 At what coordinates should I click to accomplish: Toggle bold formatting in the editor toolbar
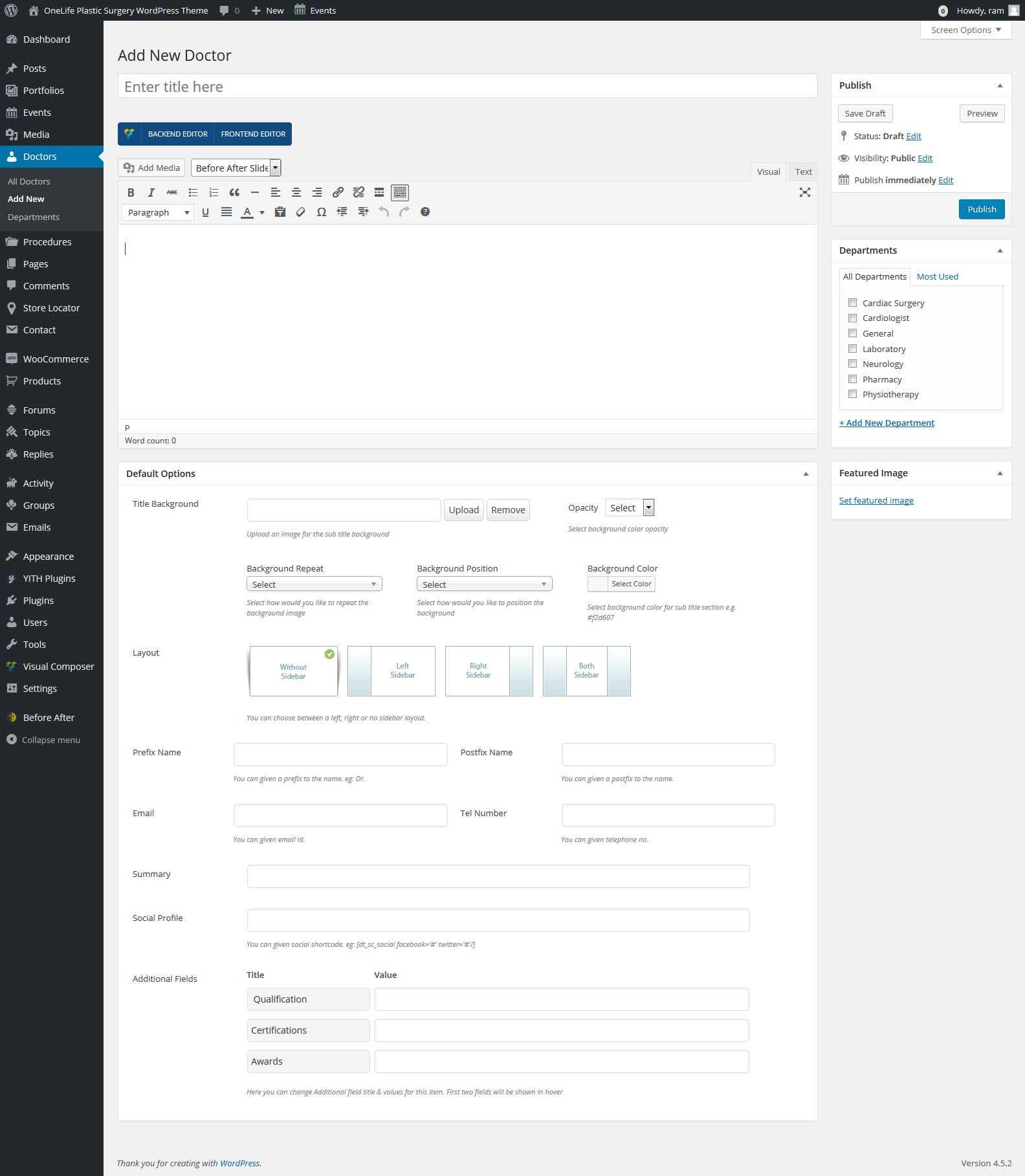pyautogui.click(x=131, y=192)
